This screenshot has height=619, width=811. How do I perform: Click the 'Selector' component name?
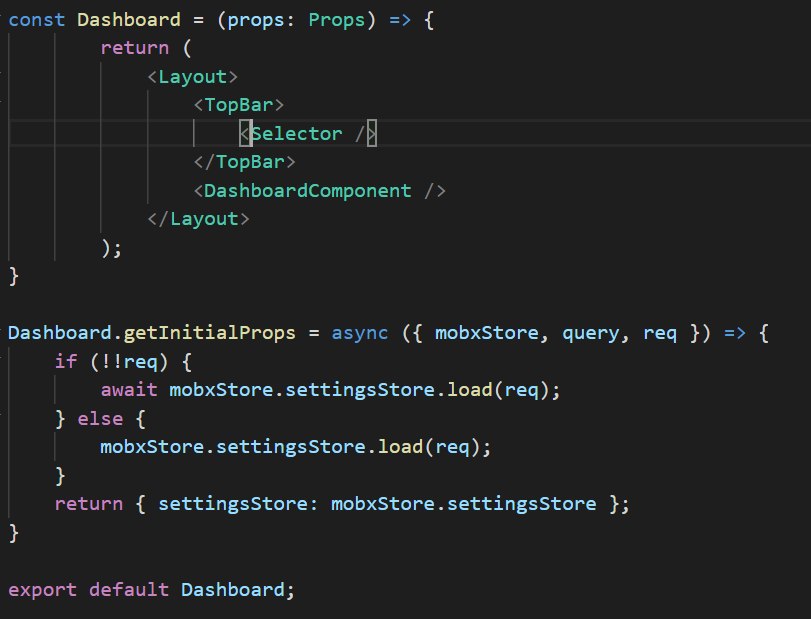[x=296, y=134]
